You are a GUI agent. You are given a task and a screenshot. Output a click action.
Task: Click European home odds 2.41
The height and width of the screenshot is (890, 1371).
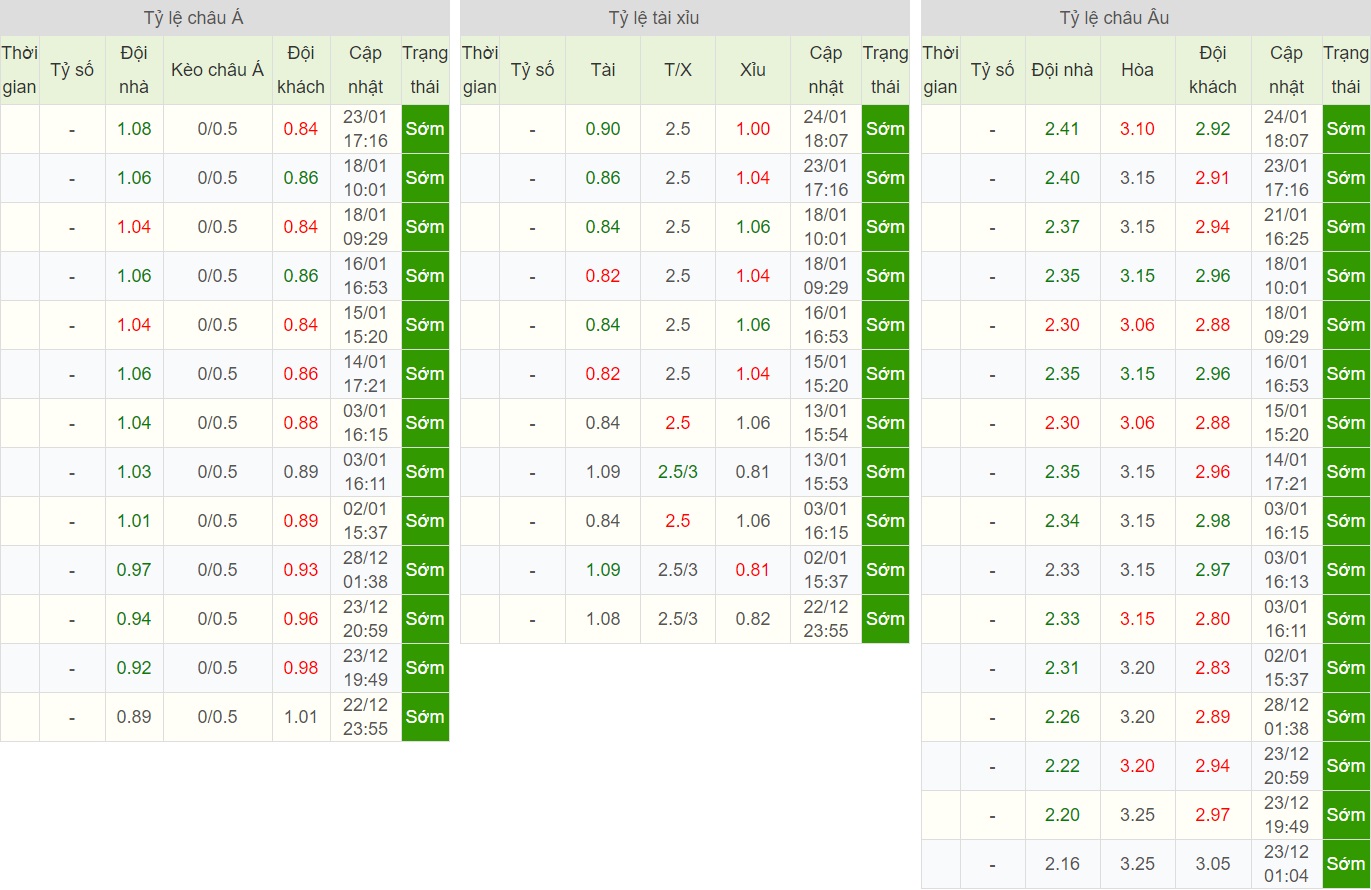tap(1063, 129)
